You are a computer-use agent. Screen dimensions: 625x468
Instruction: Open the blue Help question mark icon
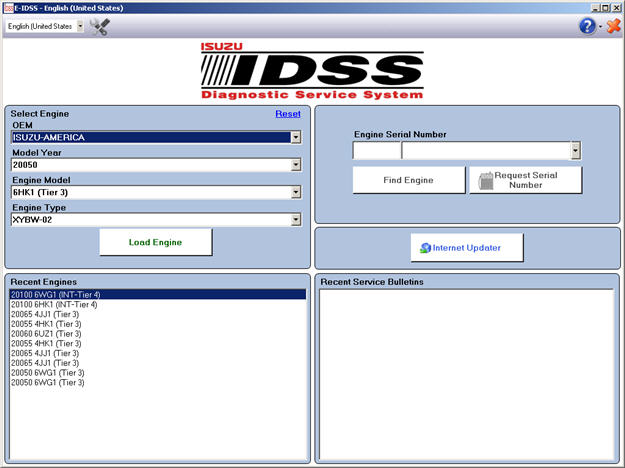(587, 26)
